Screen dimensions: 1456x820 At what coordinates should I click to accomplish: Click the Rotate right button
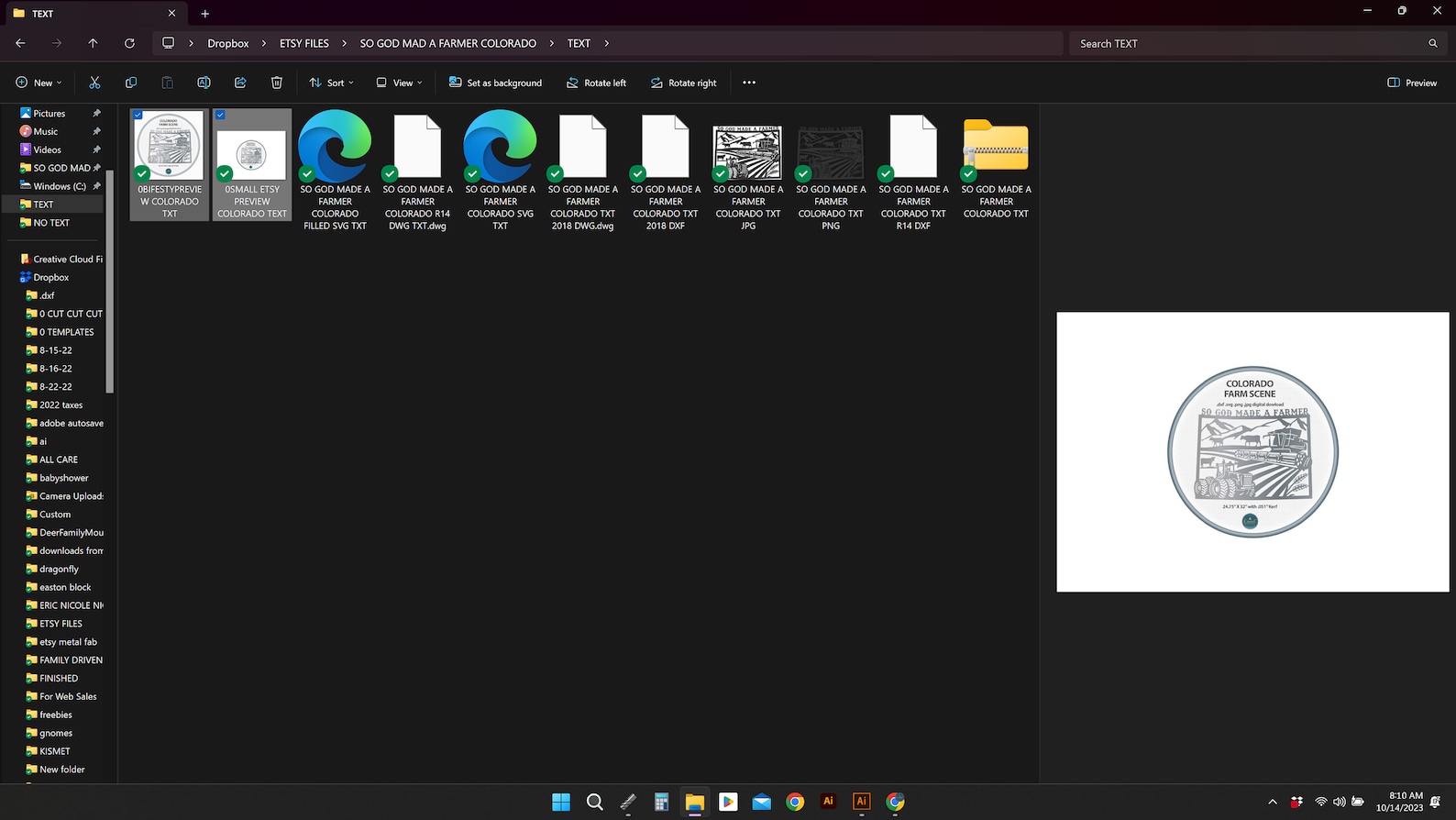pyautogui.click(x=683, y=83)
